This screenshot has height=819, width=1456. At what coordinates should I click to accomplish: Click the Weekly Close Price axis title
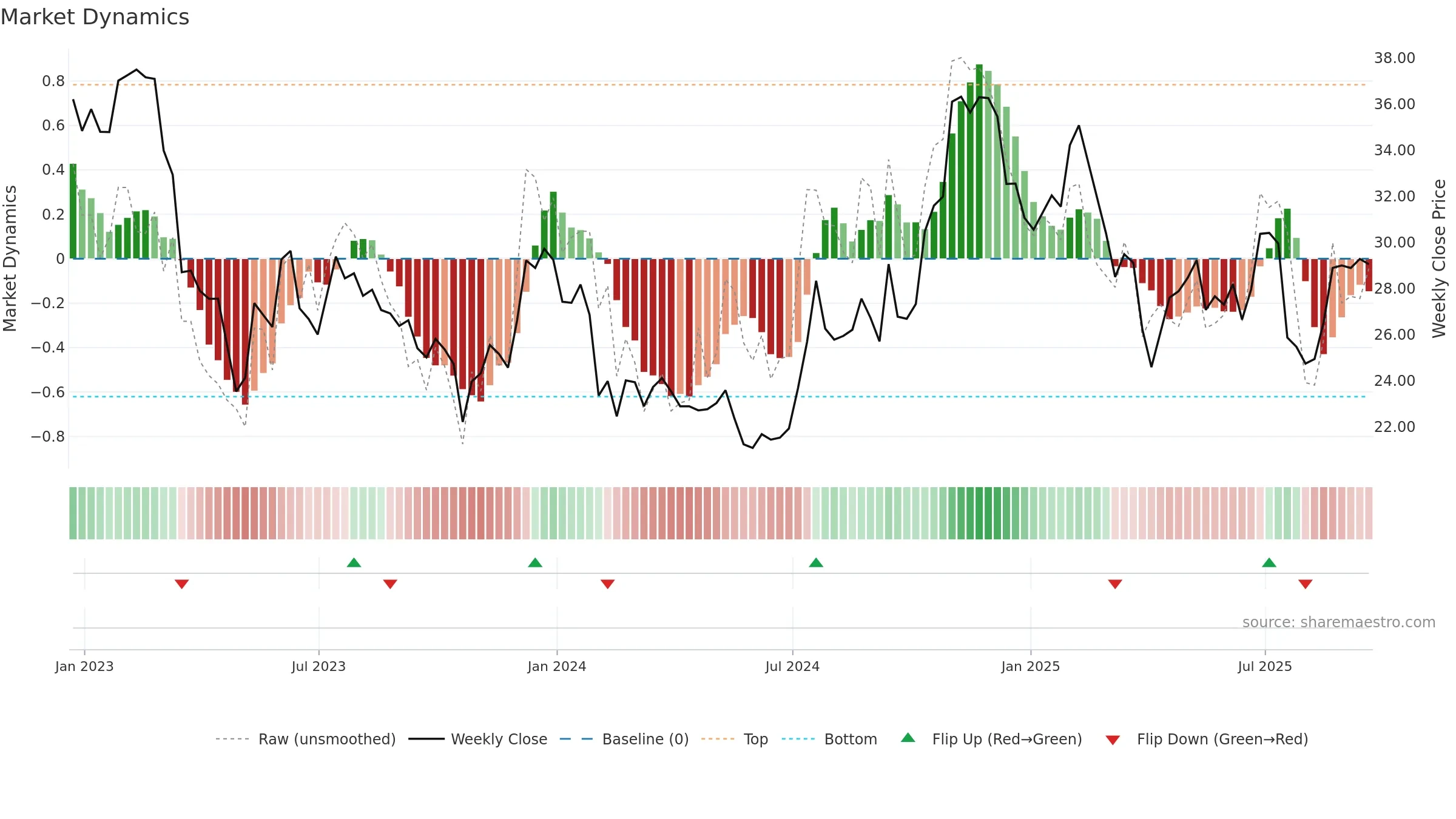tap(1439, 258)
